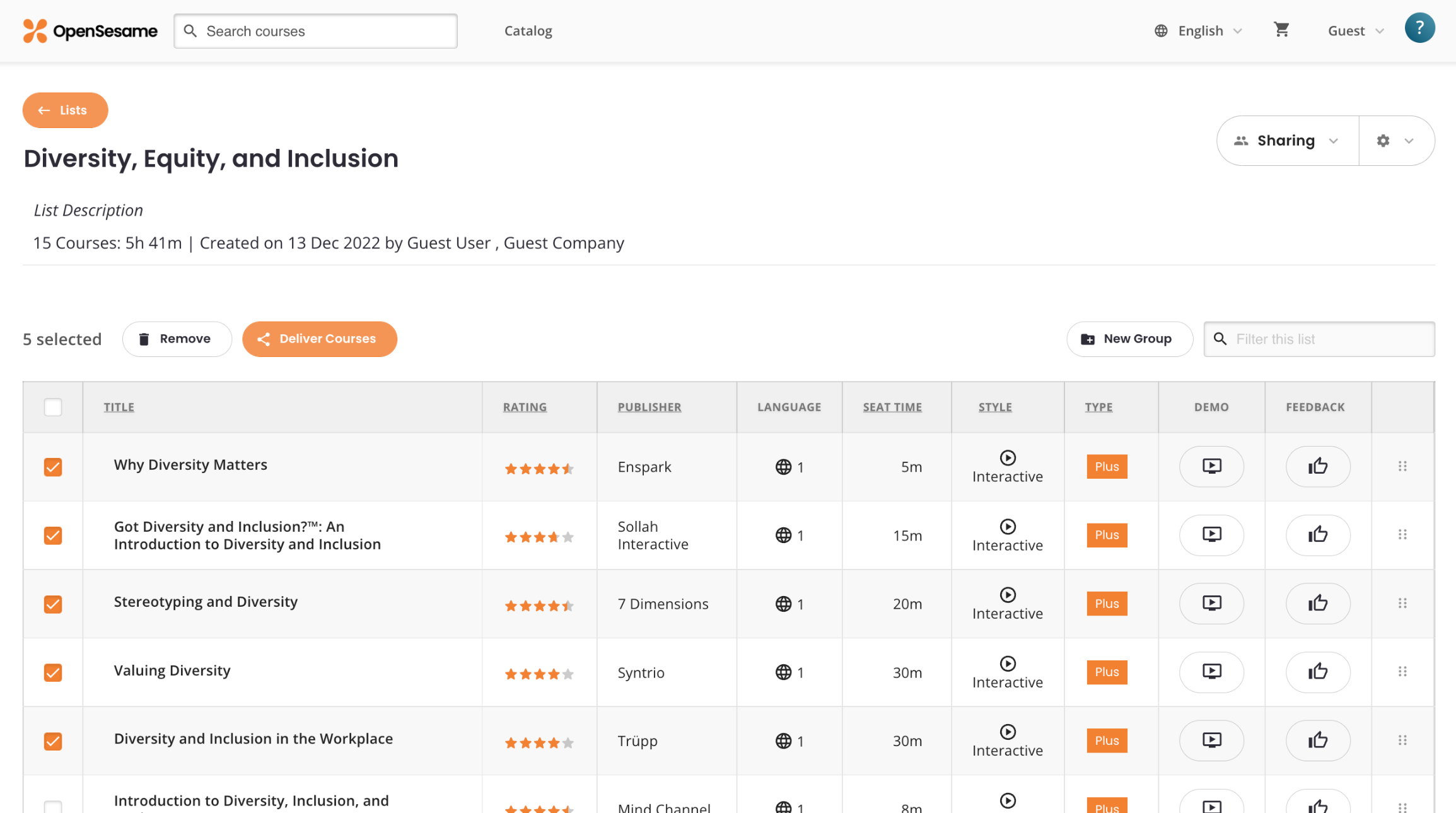Uncheck the Why Diversity Matters course

pos(53,467)
